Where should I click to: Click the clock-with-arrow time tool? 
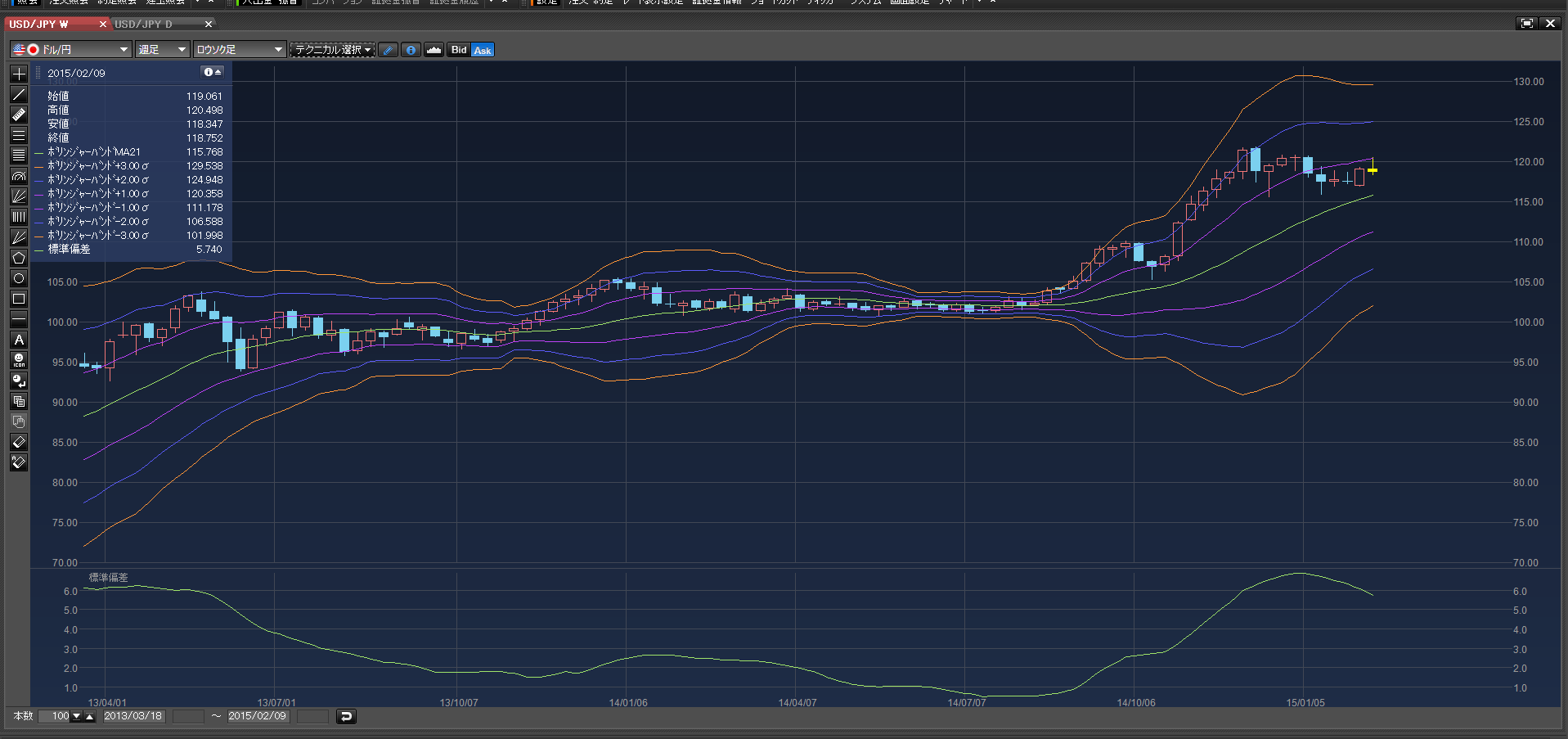click(19, 381)
